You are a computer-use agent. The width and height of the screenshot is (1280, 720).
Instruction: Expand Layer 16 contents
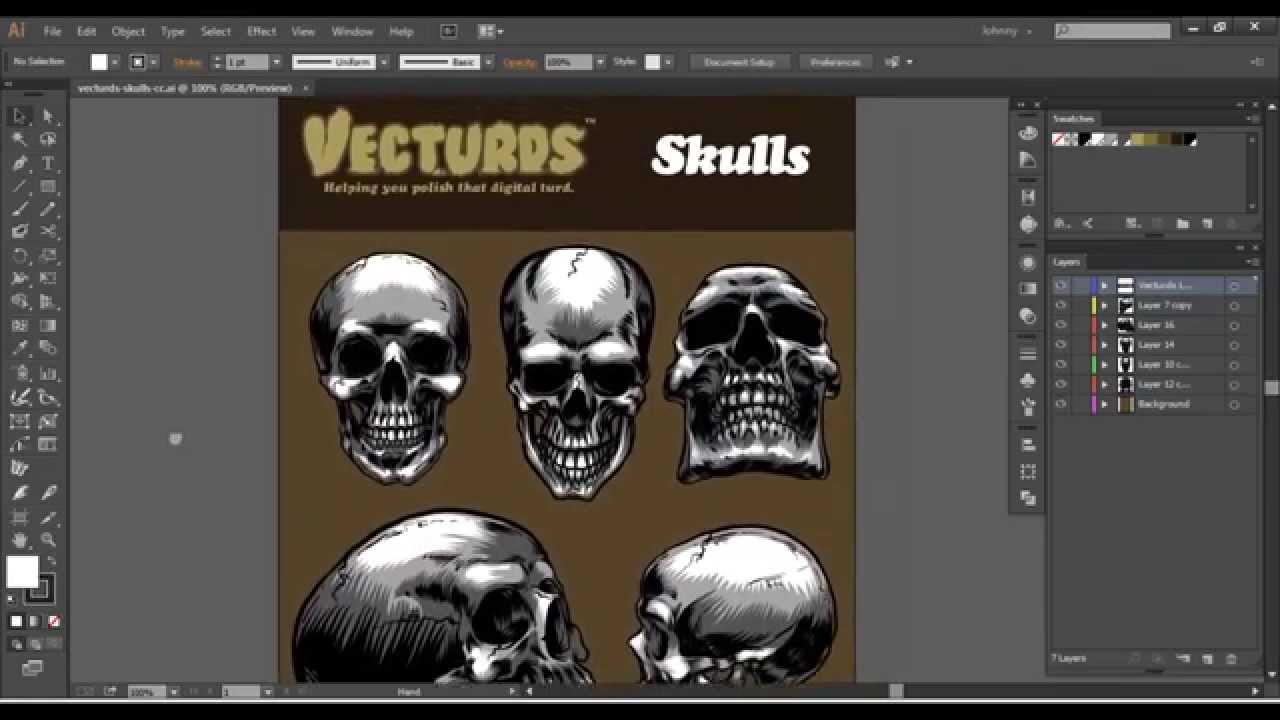1105,325
